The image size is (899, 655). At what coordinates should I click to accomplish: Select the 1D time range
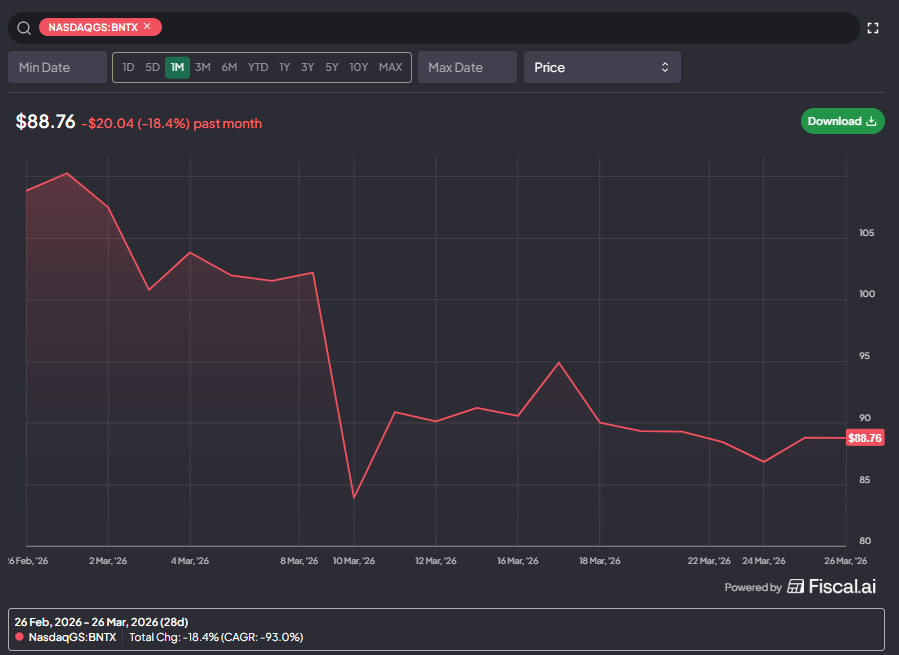click(x=128, y=67)
